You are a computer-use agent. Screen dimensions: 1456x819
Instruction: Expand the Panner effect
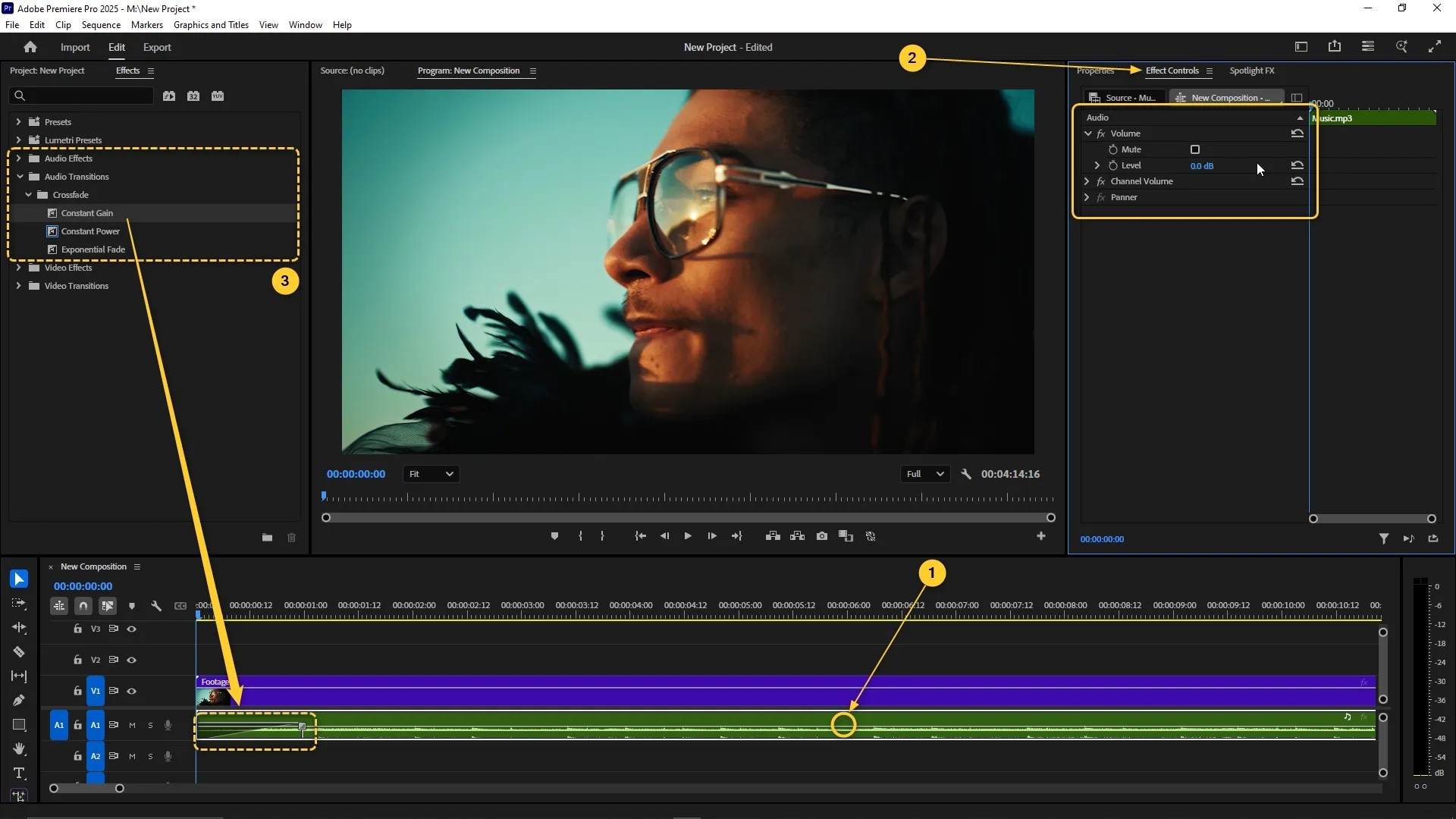[x=1087, y=197]
